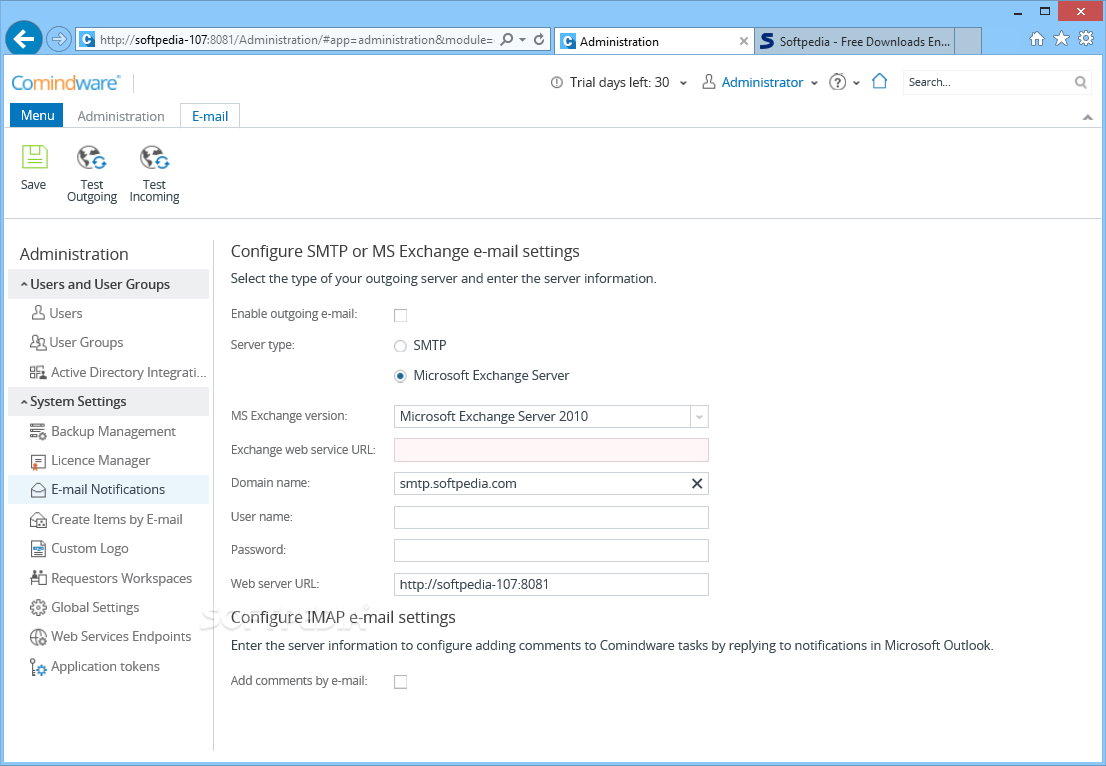
Task: Click the browser forward arrow
Action: coord(59,39)
